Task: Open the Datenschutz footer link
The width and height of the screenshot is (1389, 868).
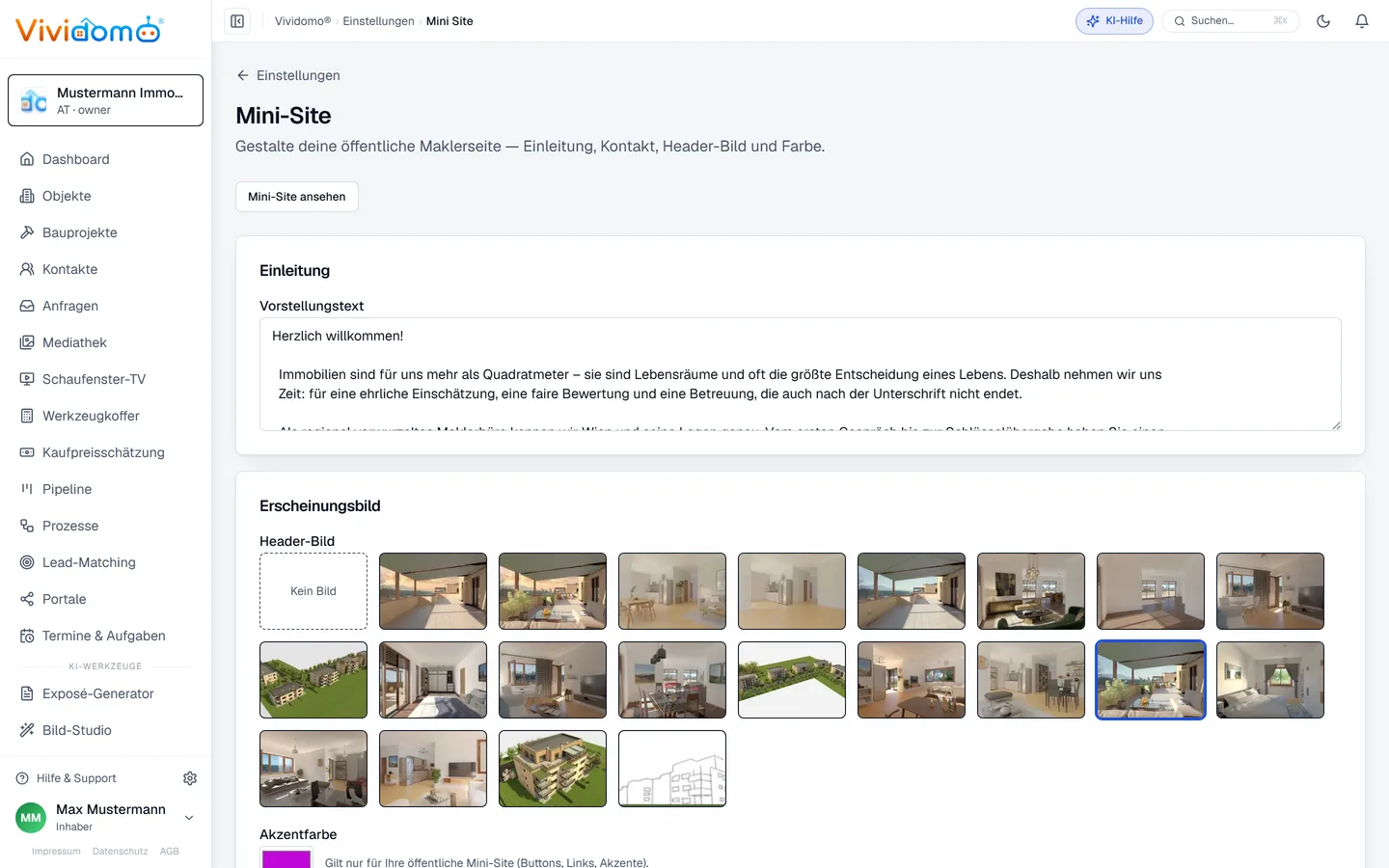Action: pos(121,852)
